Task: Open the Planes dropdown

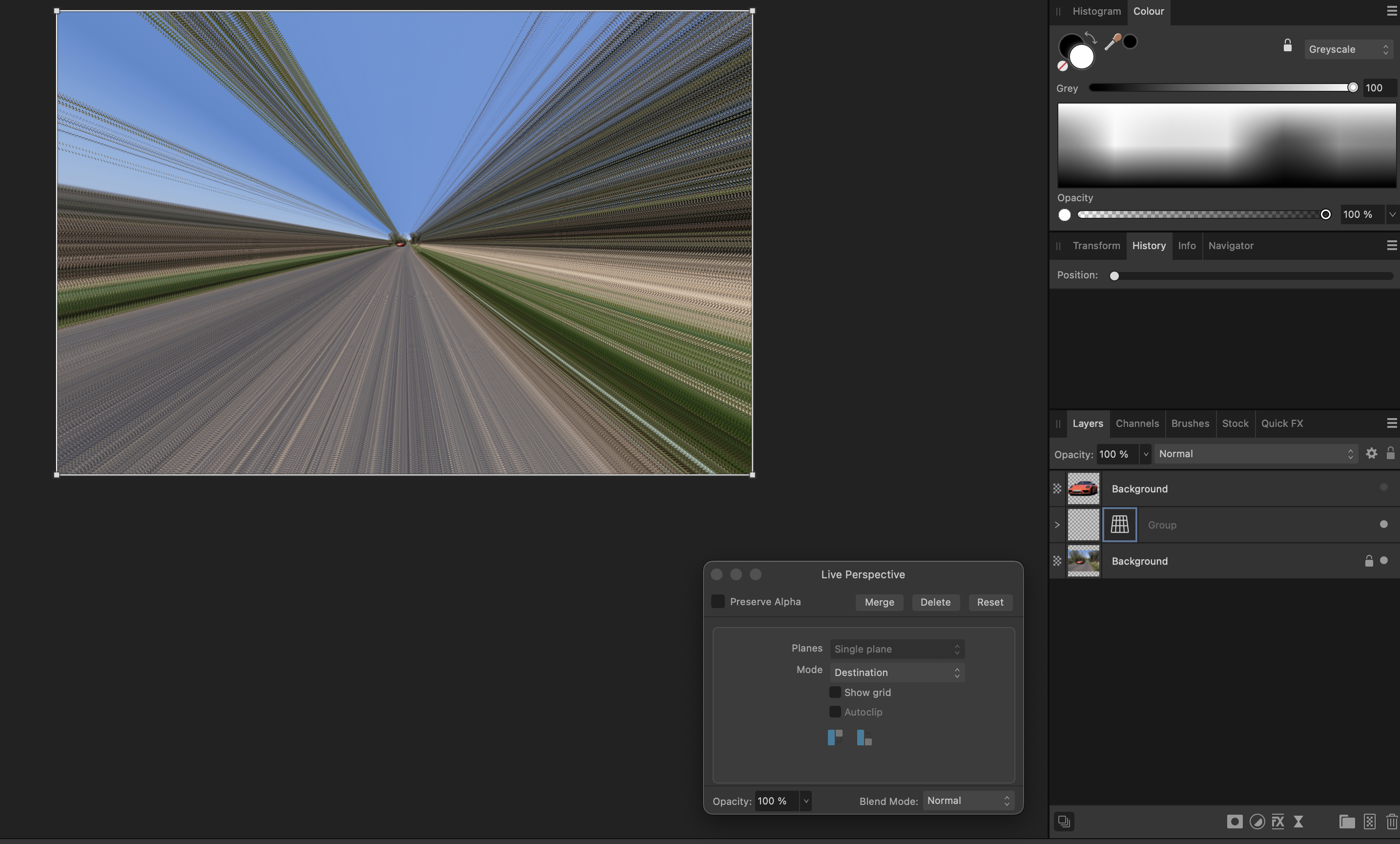Action: [x=897, y=649]
